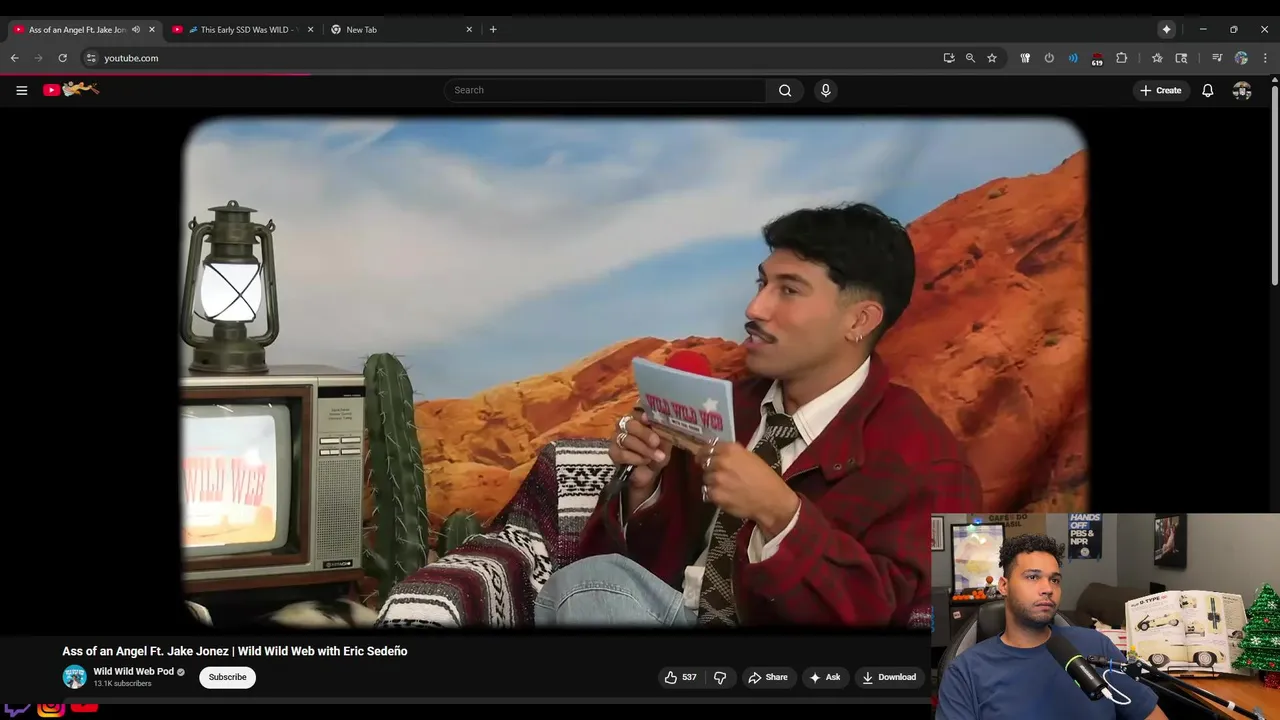Go to YouTube home via the logo
Image resolution: width=1280 pixels, height=720 pixels.
(x=71, y=90)
